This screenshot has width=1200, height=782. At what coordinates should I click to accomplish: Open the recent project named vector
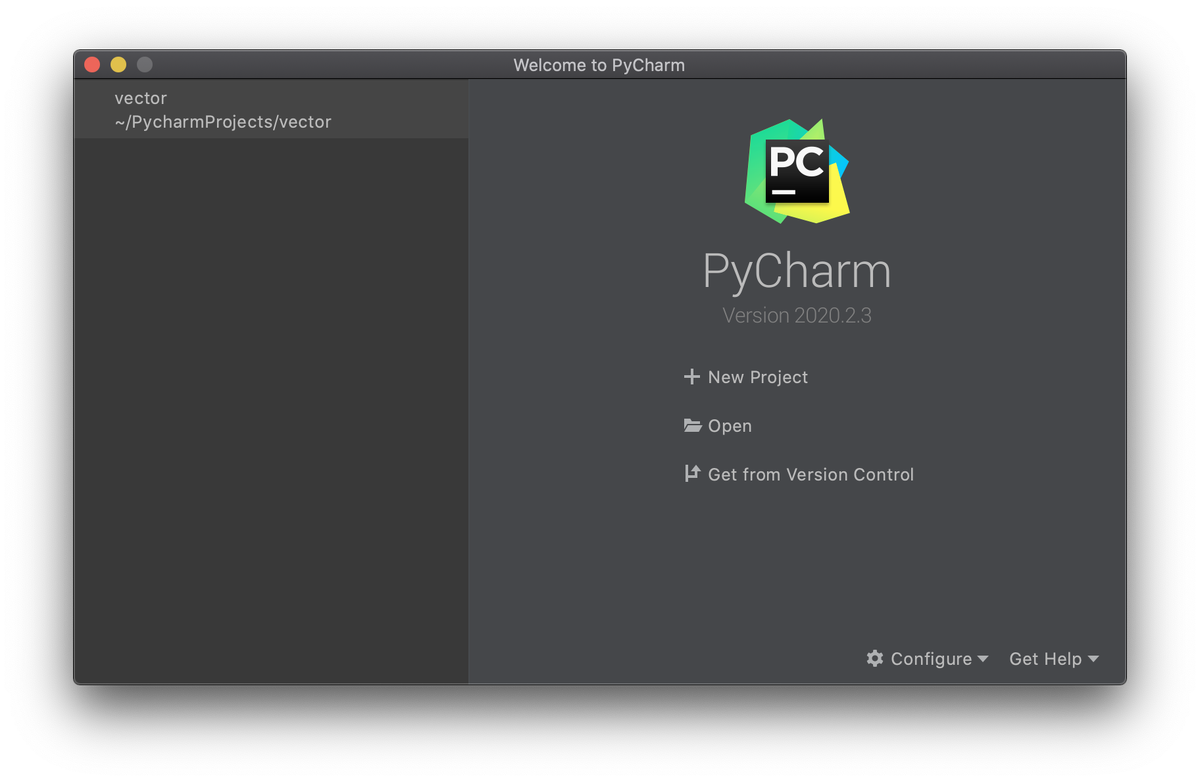(x=271, y=110)
